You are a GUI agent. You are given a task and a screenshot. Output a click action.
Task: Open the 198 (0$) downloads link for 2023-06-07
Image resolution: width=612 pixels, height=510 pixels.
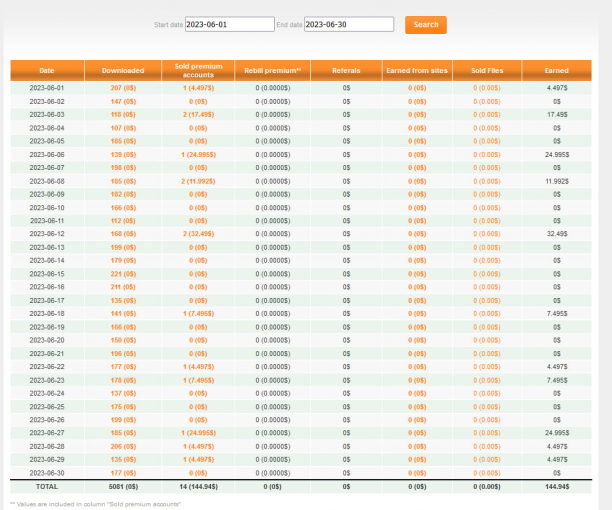(123, 168)
